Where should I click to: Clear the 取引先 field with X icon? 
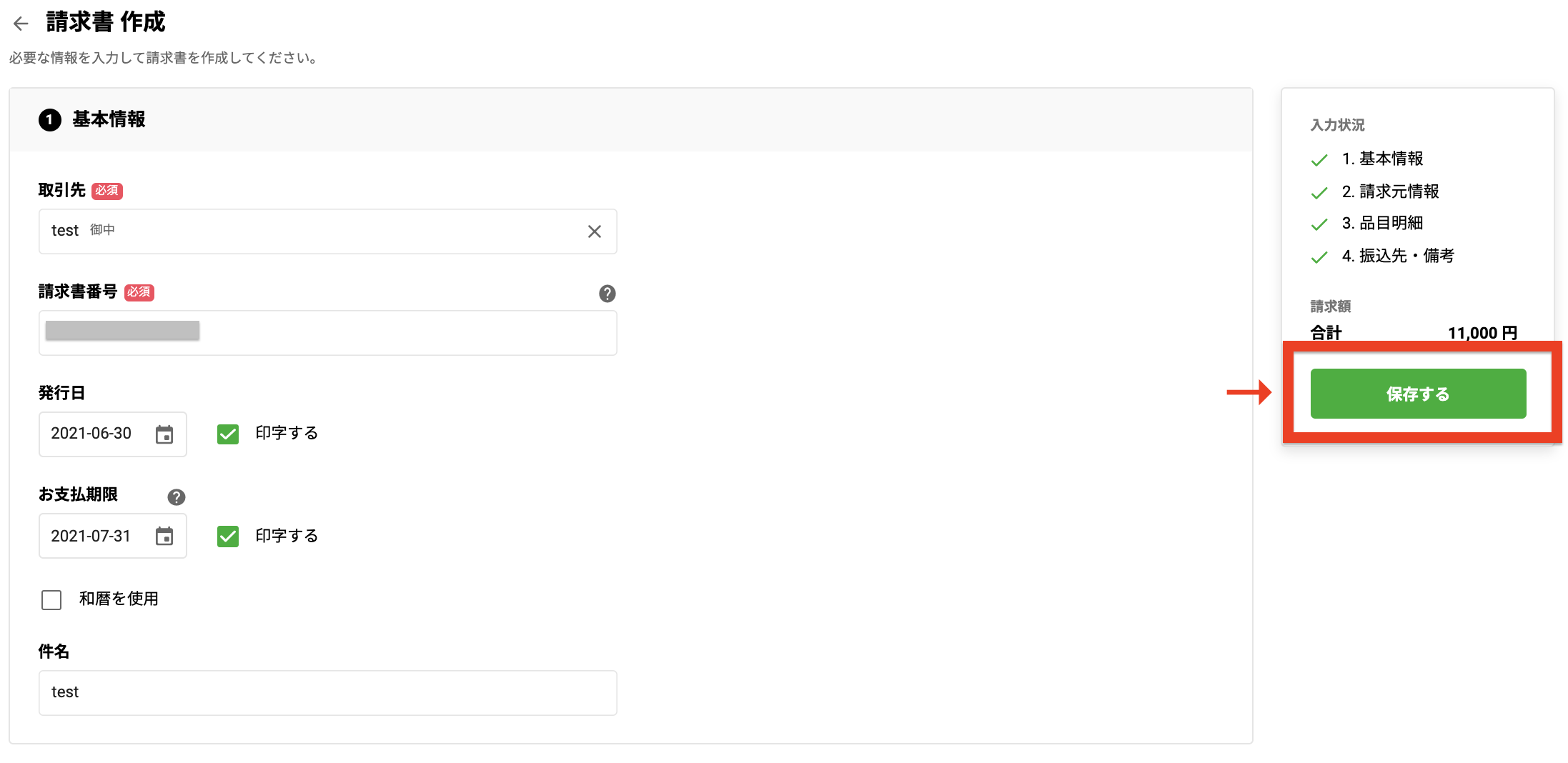click(x=594, y=231)
